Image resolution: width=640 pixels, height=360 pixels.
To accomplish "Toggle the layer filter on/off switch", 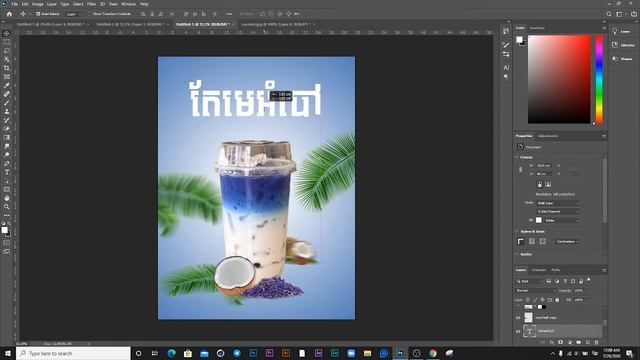I will click(589, 280).
